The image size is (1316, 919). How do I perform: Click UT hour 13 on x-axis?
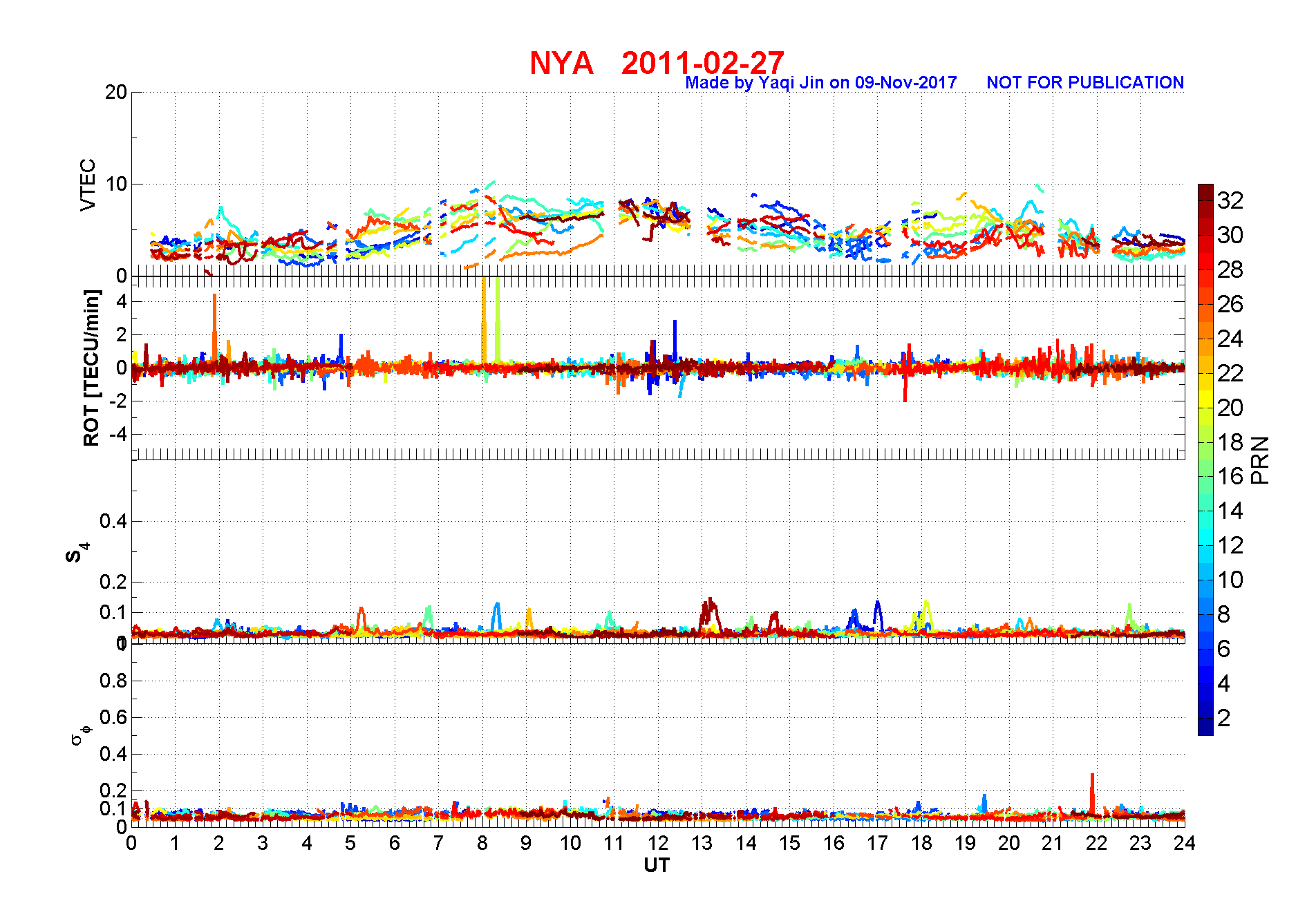(x=702, y=843)
